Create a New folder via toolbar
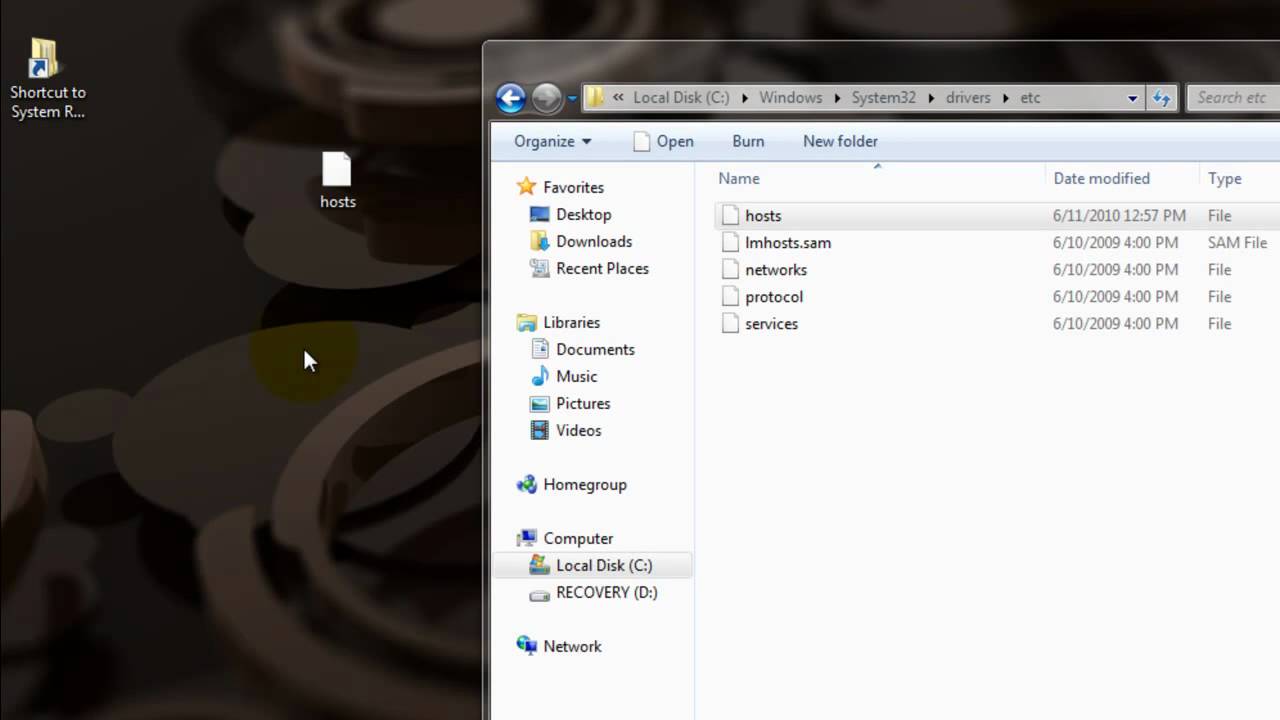 click(x=840, y=141)
